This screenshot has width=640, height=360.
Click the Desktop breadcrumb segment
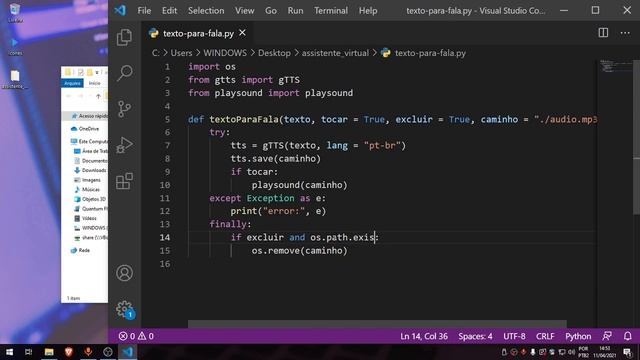pyautogui.click(x=274, y=53)
